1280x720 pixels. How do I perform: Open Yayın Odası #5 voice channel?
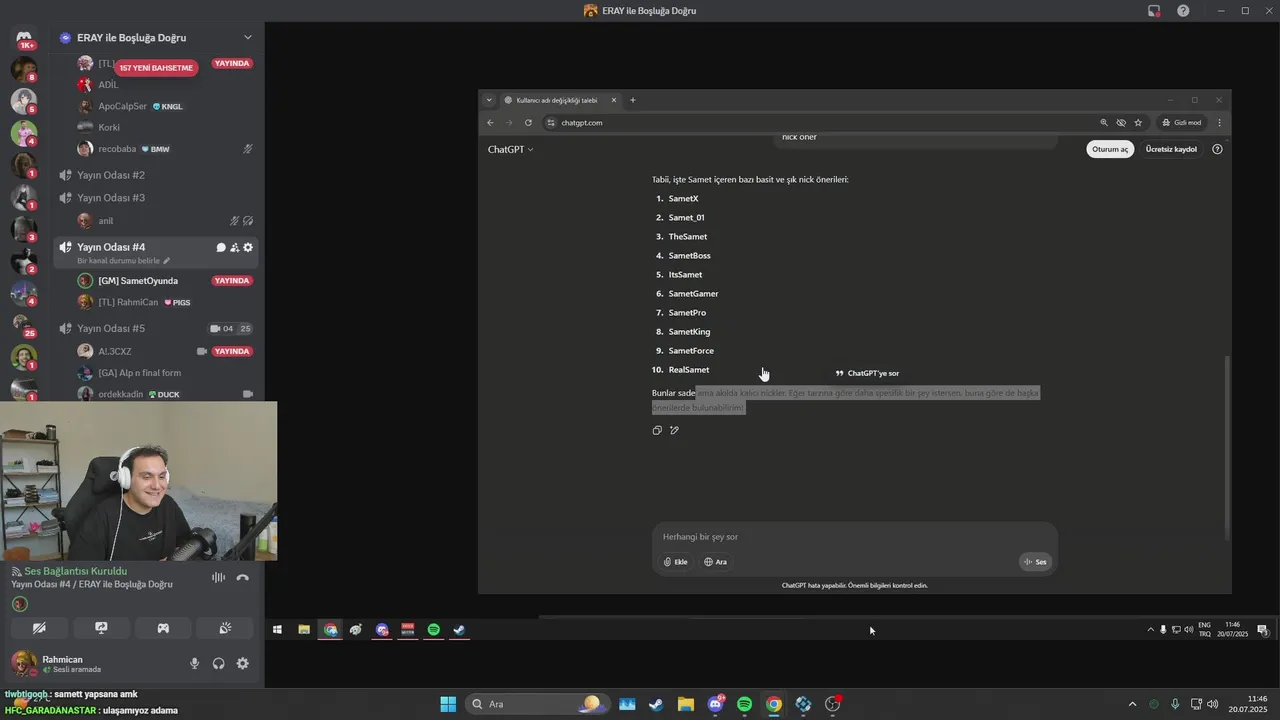click(x=111, y=328)
